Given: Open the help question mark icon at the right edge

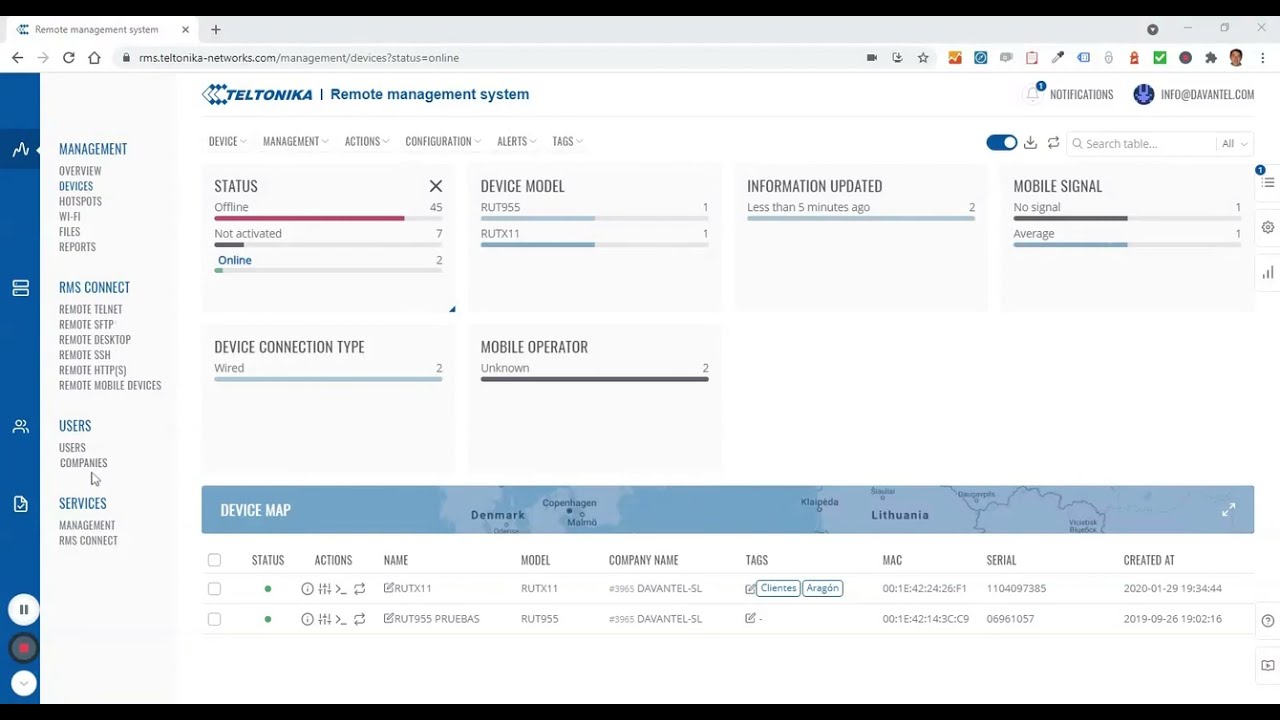Looking at the screenshot, I should [x=1267, y=621].
